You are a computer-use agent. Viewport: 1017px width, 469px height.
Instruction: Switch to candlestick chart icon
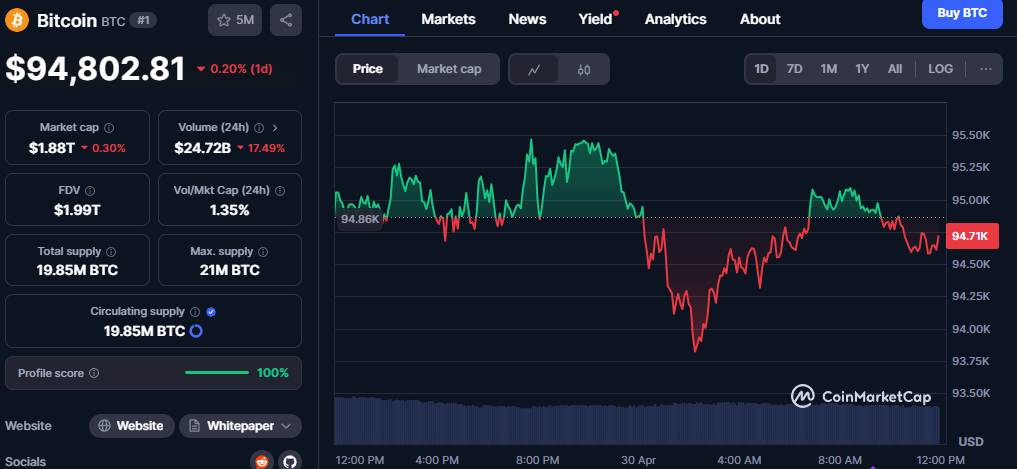point(584,69)
